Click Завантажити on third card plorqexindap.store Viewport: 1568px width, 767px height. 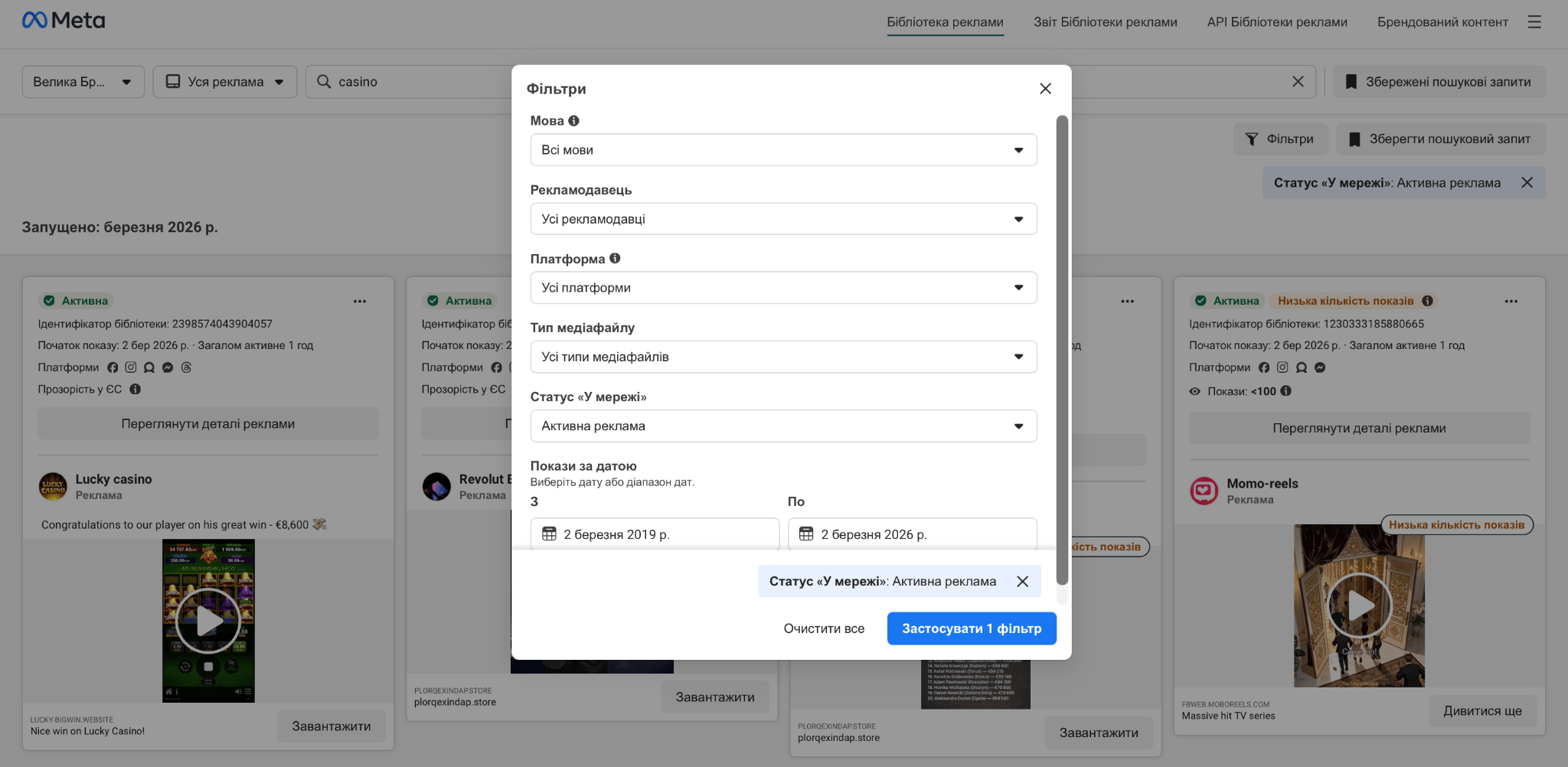[x=1099, y=733]
